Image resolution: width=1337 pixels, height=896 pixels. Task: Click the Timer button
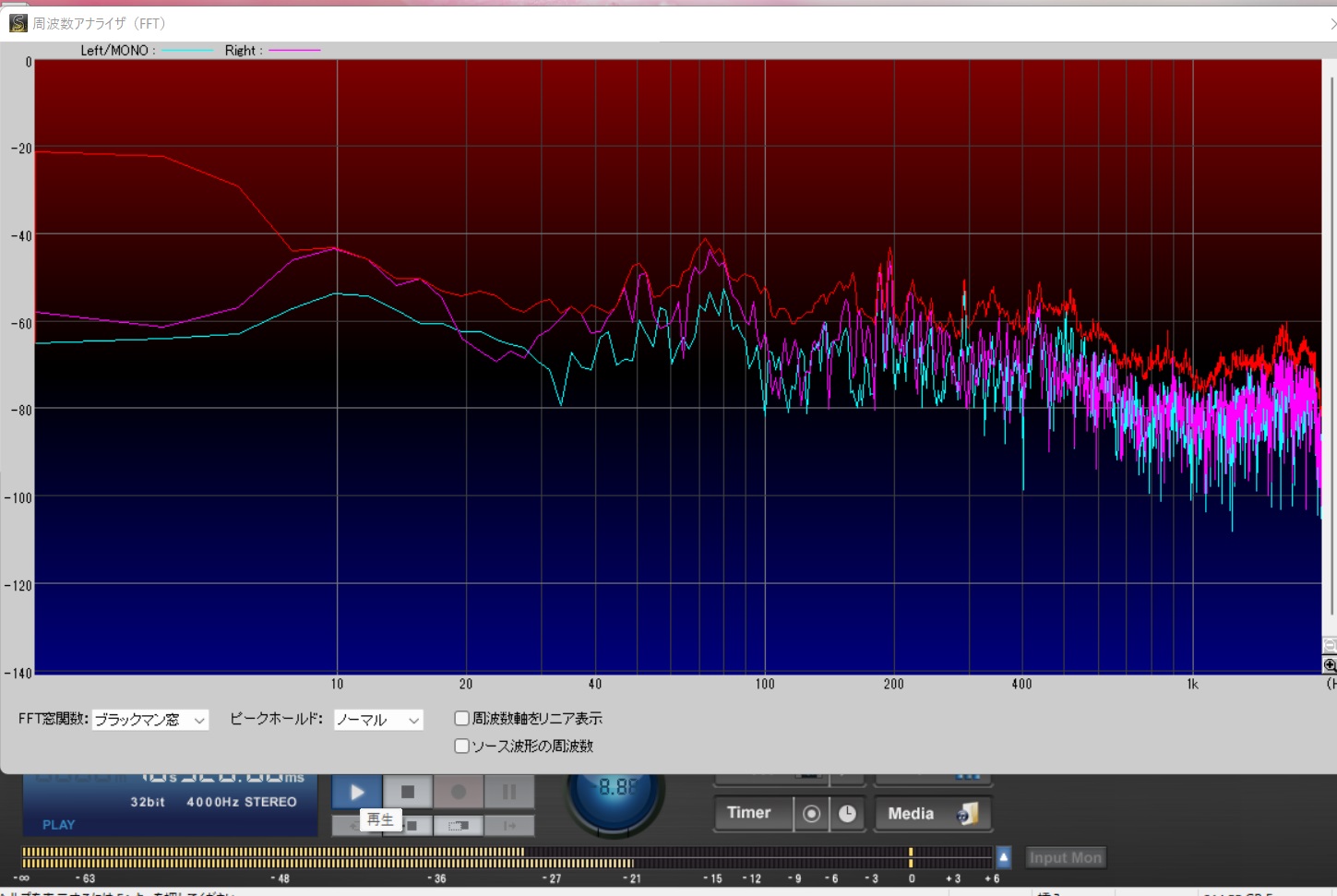748,813
